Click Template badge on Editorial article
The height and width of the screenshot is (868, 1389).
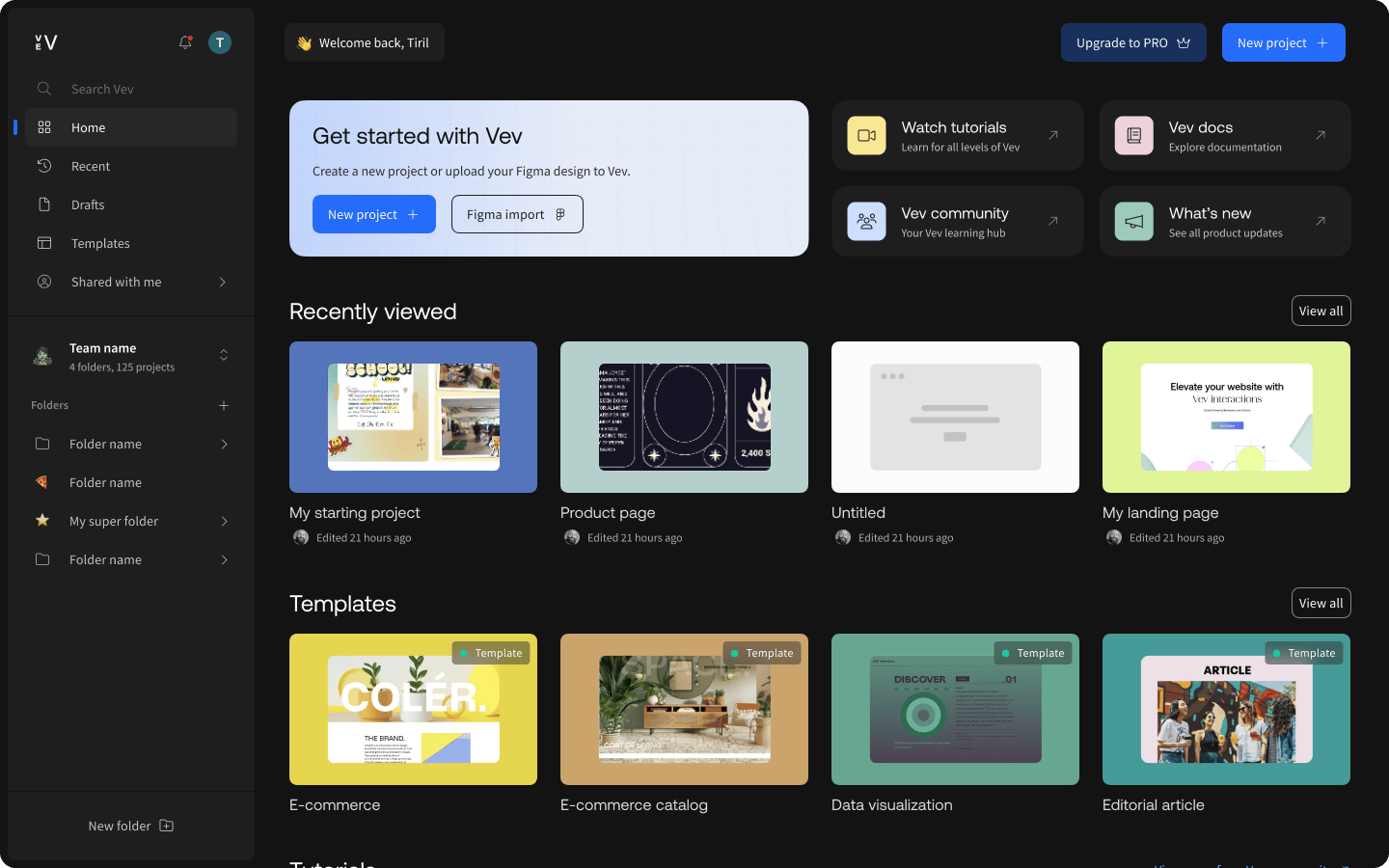click(x=1304, y=653)
